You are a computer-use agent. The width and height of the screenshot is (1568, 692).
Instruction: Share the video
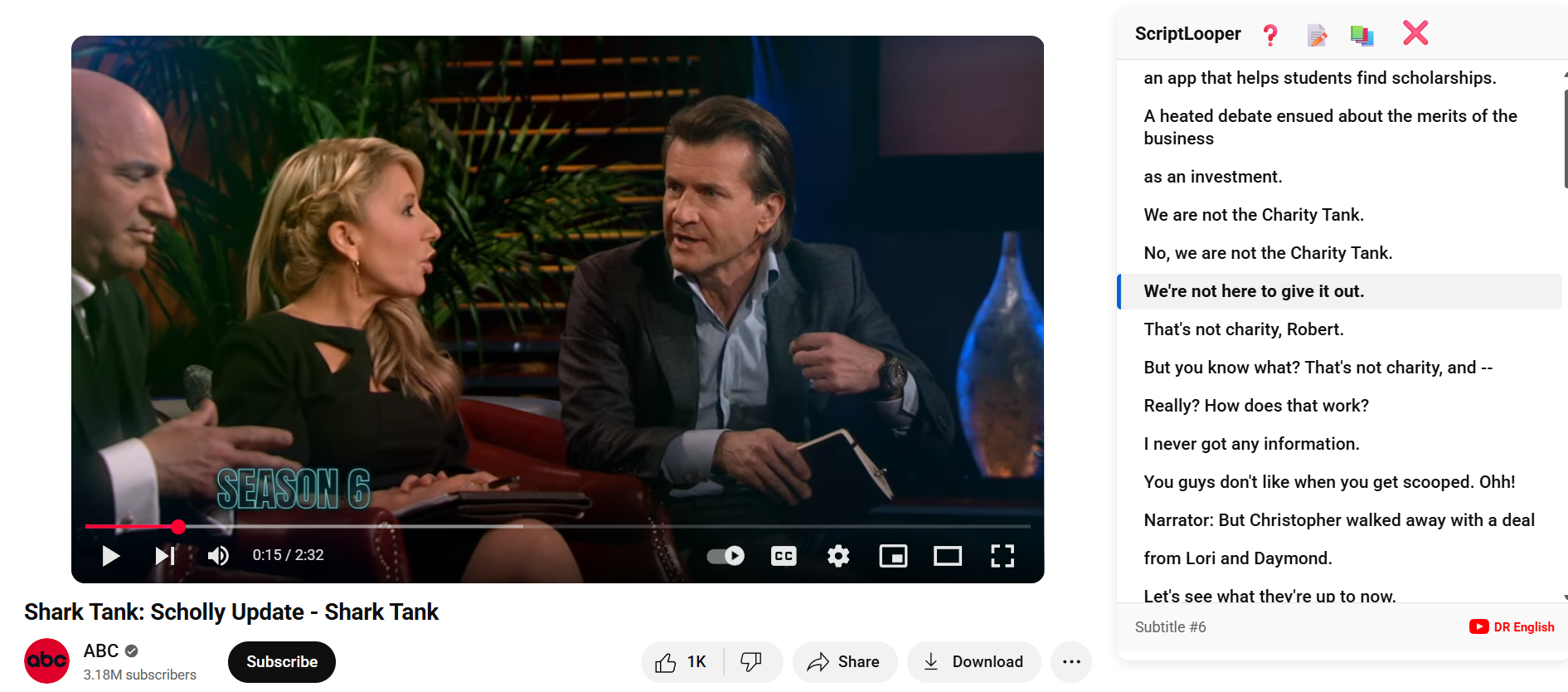click(x=844, y=661)
